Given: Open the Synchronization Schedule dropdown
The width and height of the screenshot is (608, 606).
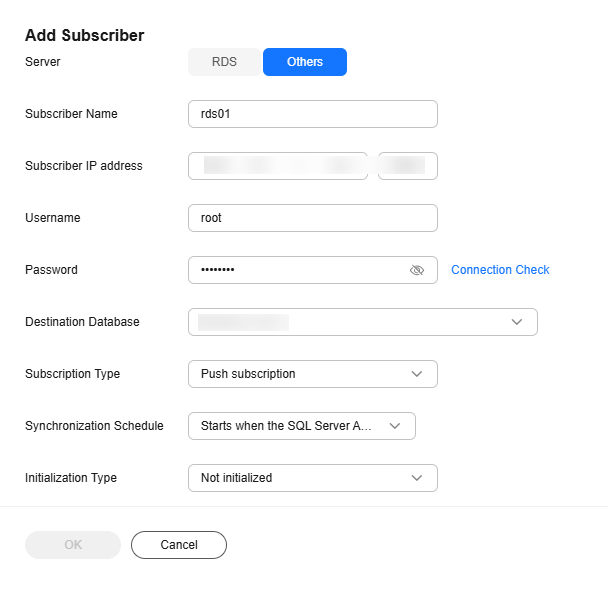Looking at the screenshot, I should click(302, 426).
